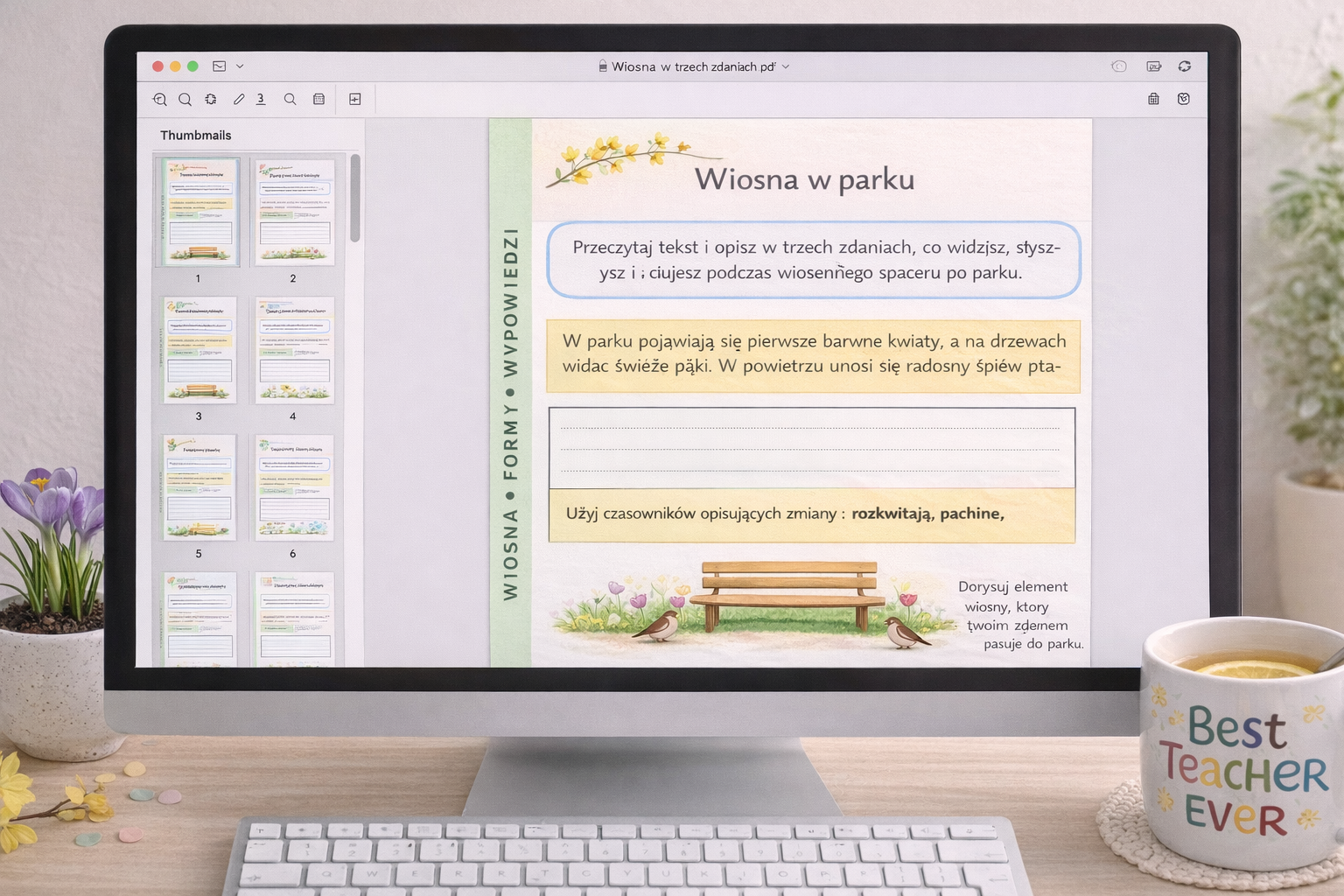Go to page 5 thumbnail
The image size is (1344, 896).
199,487
